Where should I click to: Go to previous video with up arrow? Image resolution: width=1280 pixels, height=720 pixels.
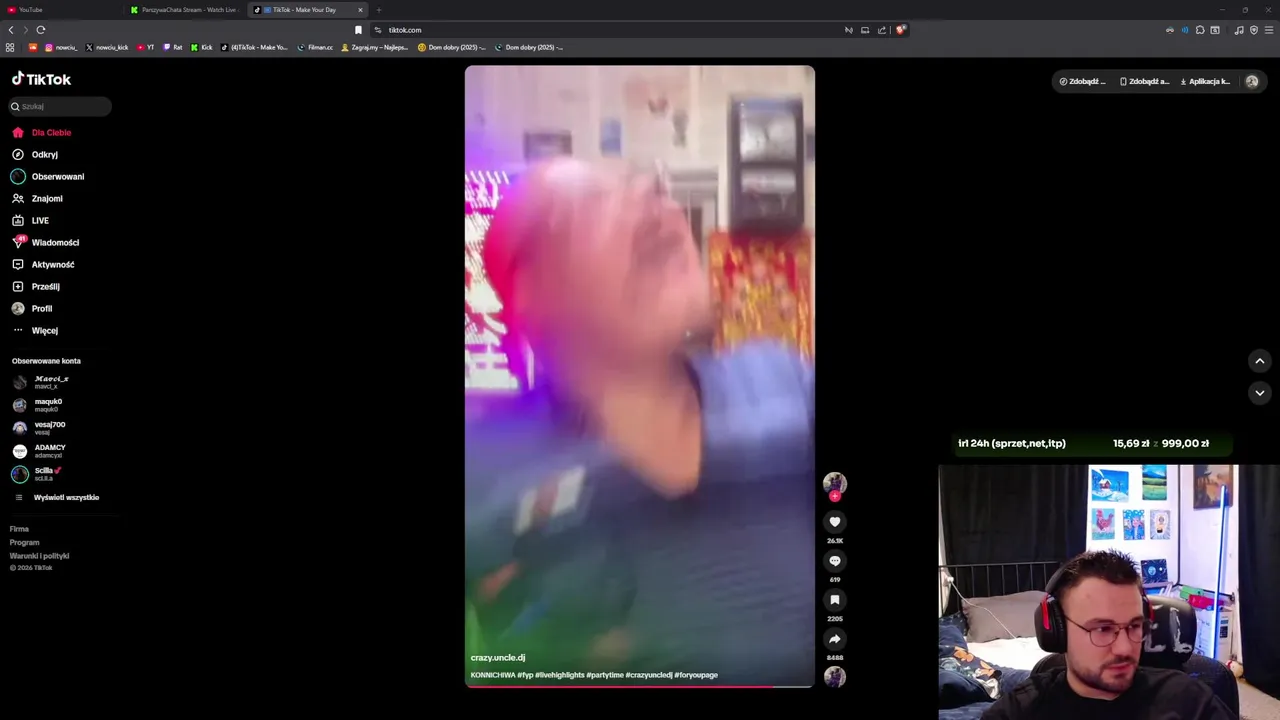1260,361
